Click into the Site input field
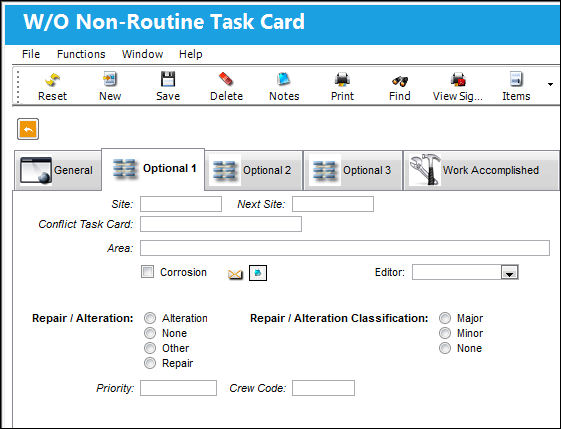The width and height of the screenshot is (561, 429). (181, 204)
